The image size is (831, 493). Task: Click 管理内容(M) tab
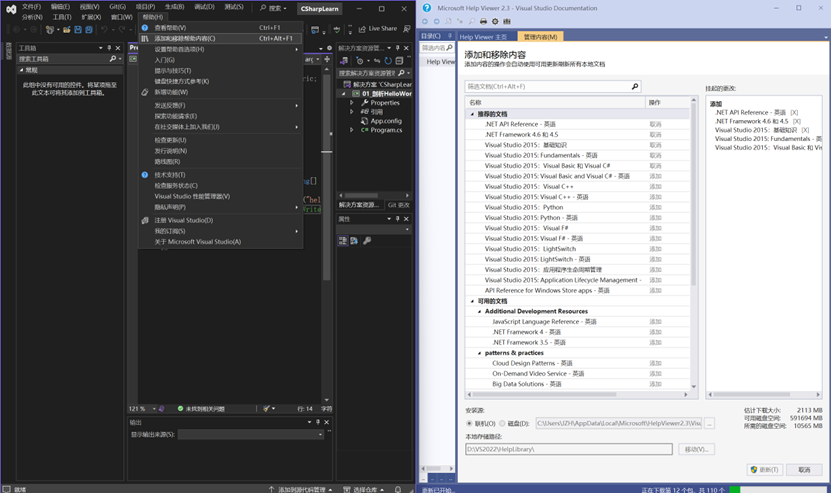(540, 37)
